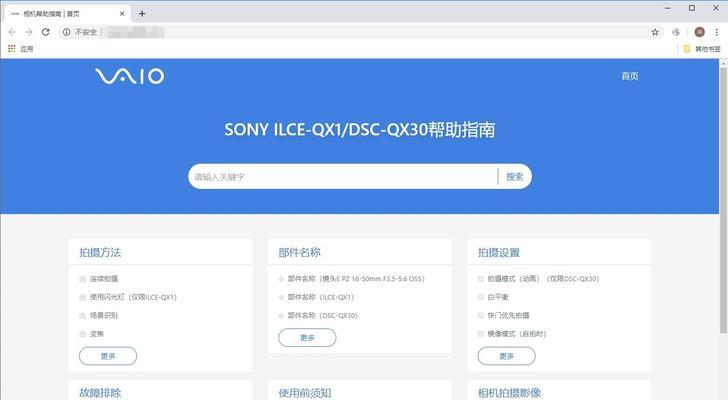The height and width of the screenshot is (400, 728).
Task: Open the 连续拍摄 article
Action: 104,279
